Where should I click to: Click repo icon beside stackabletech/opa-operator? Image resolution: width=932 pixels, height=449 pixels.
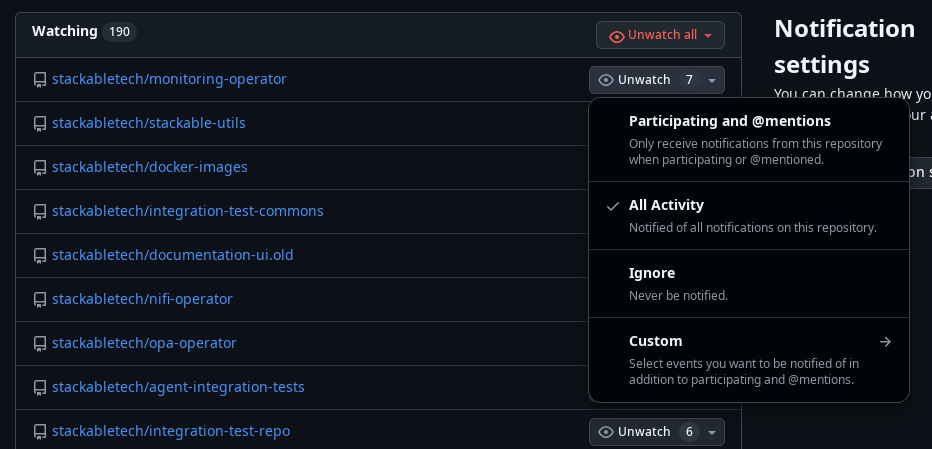tap(40, 344)
